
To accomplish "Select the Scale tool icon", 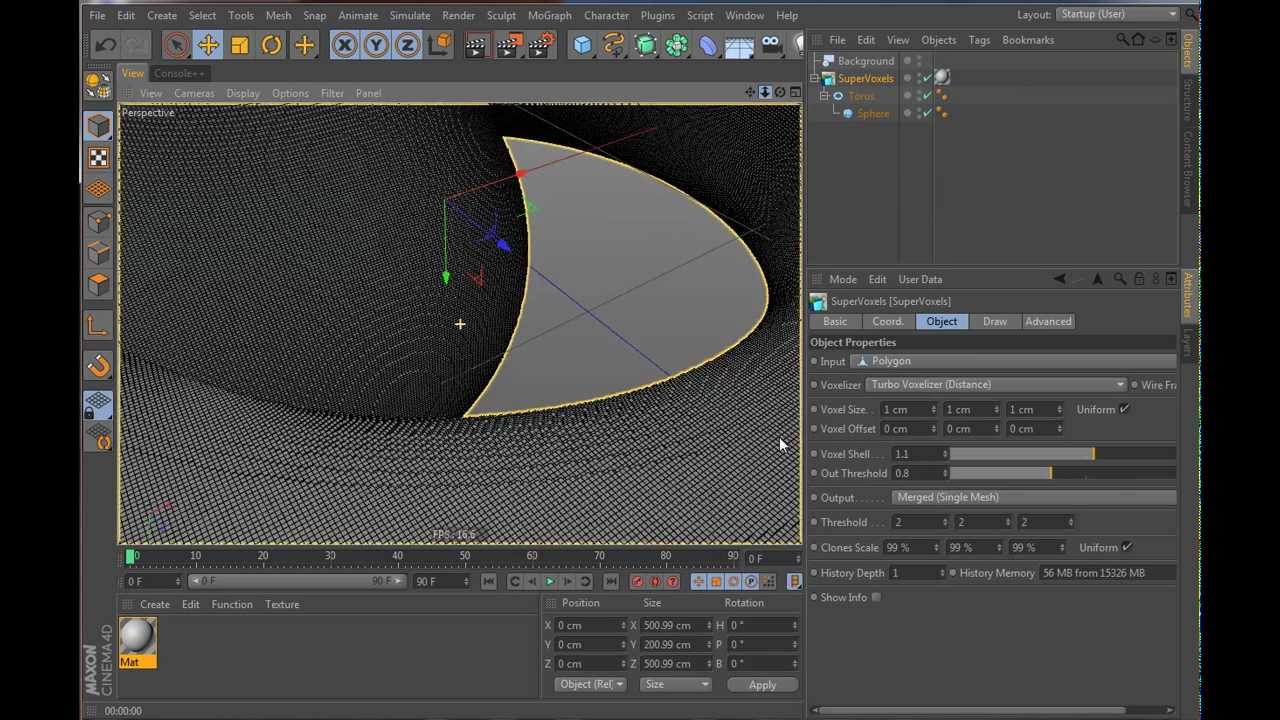I will pyautogui.click(x=240, y=44).
